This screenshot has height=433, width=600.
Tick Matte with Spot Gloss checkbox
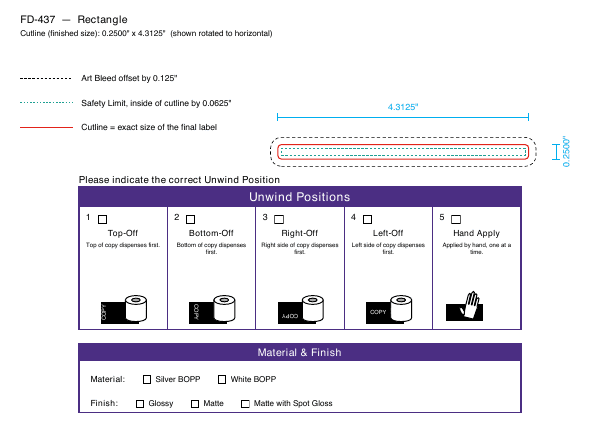245,404
